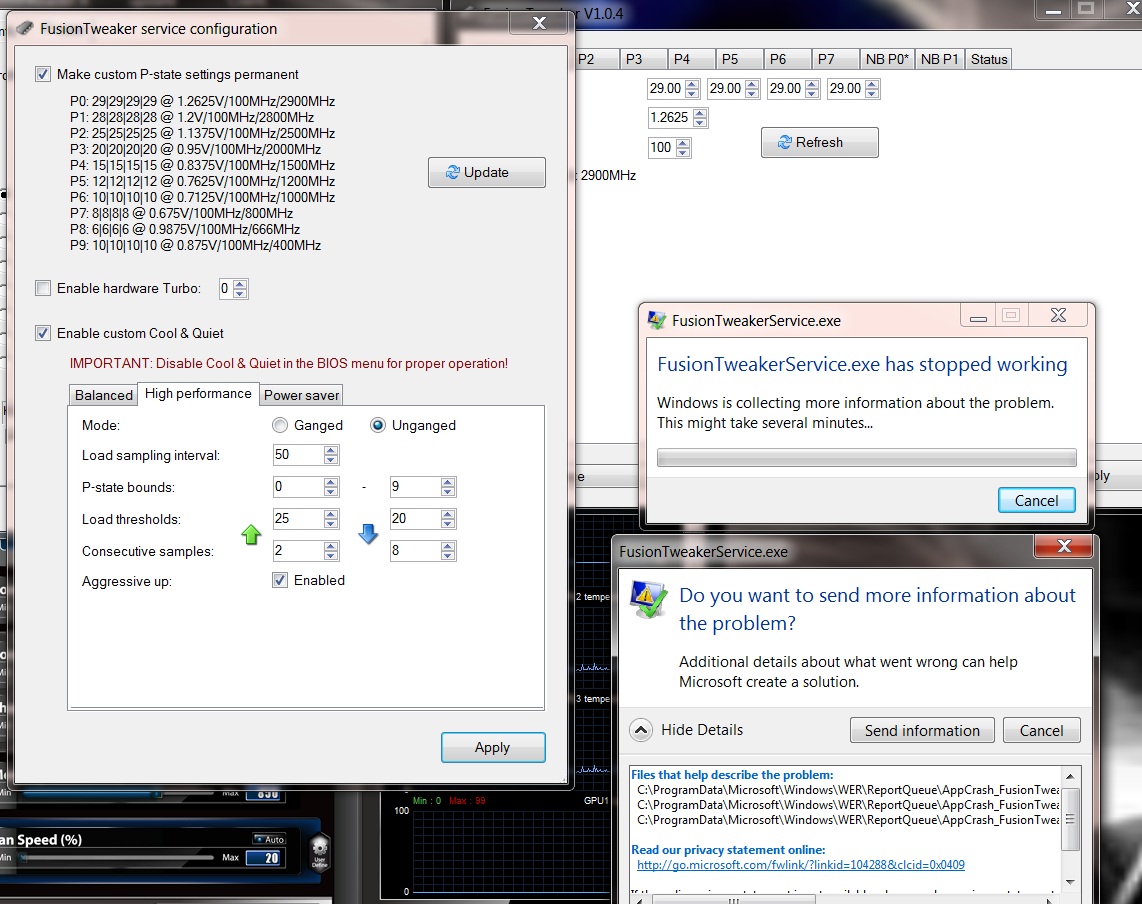The height and width of the screenshot is (904, 1142).
Task: Click the blue down-arrow load threshold icon
Action: pyautogui.click(x=369, y=534)
